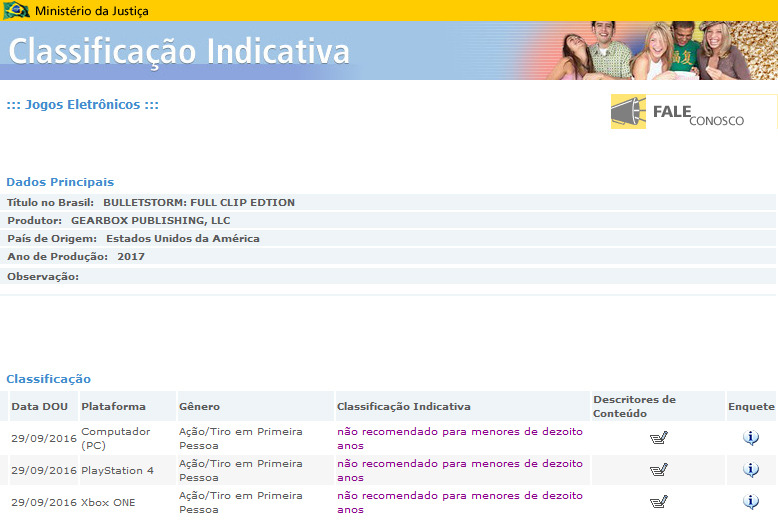Image resolution: width=778 pixels, height=531 pixels.
Task: Open the Enquete info for Computador (PC)
Action: coord(751,438)
